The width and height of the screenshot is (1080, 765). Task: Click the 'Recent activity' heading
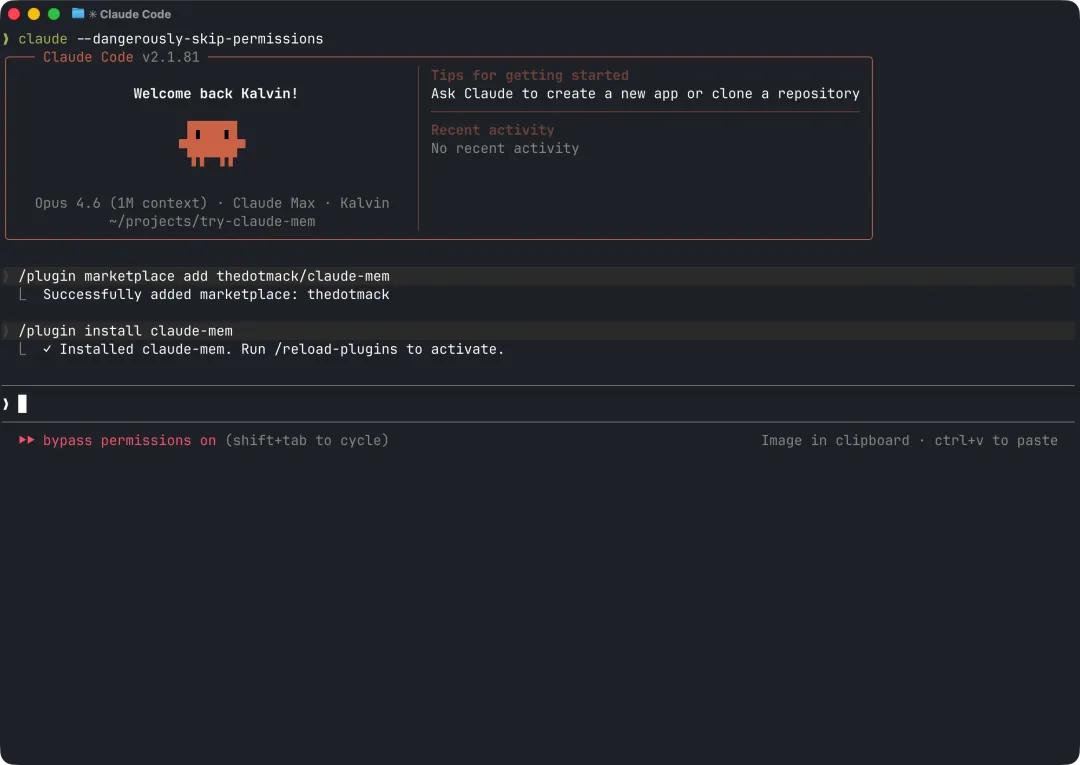(492, 129)
